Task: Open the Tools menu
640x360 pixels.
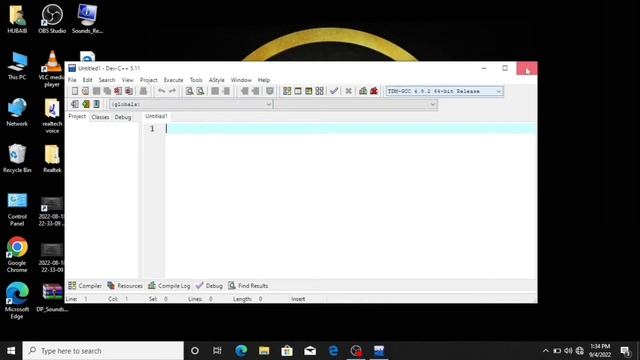Action: tap(196, 80)
